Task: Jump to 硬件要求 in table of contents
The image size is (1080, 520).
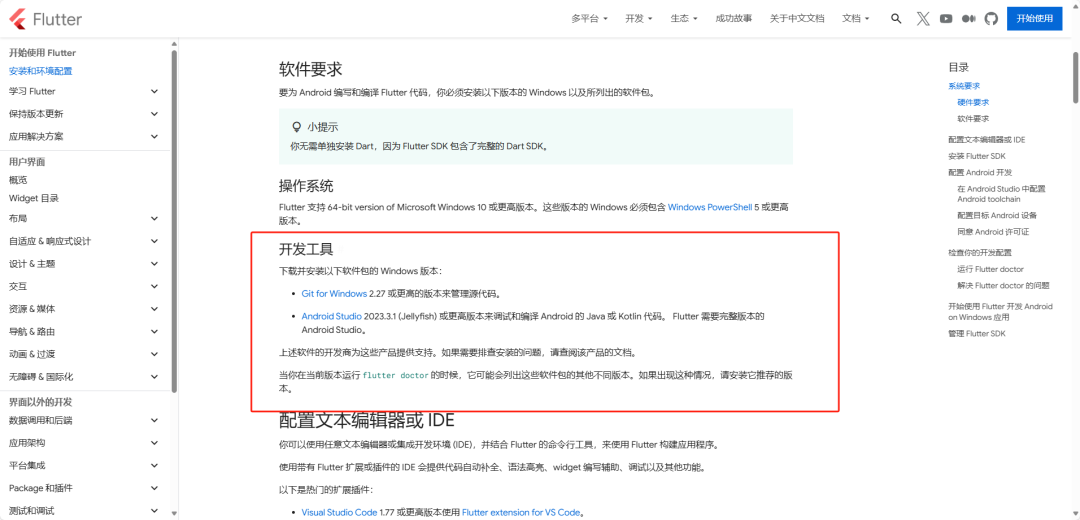Action: (973, 102)
